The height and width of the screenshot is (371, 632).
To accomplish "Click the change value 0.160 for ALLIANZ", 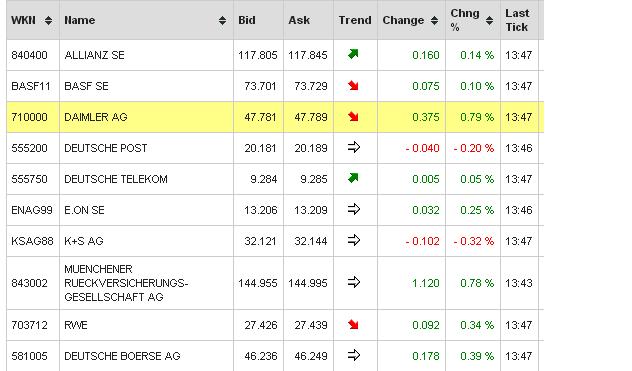I will tap(426, 55).
